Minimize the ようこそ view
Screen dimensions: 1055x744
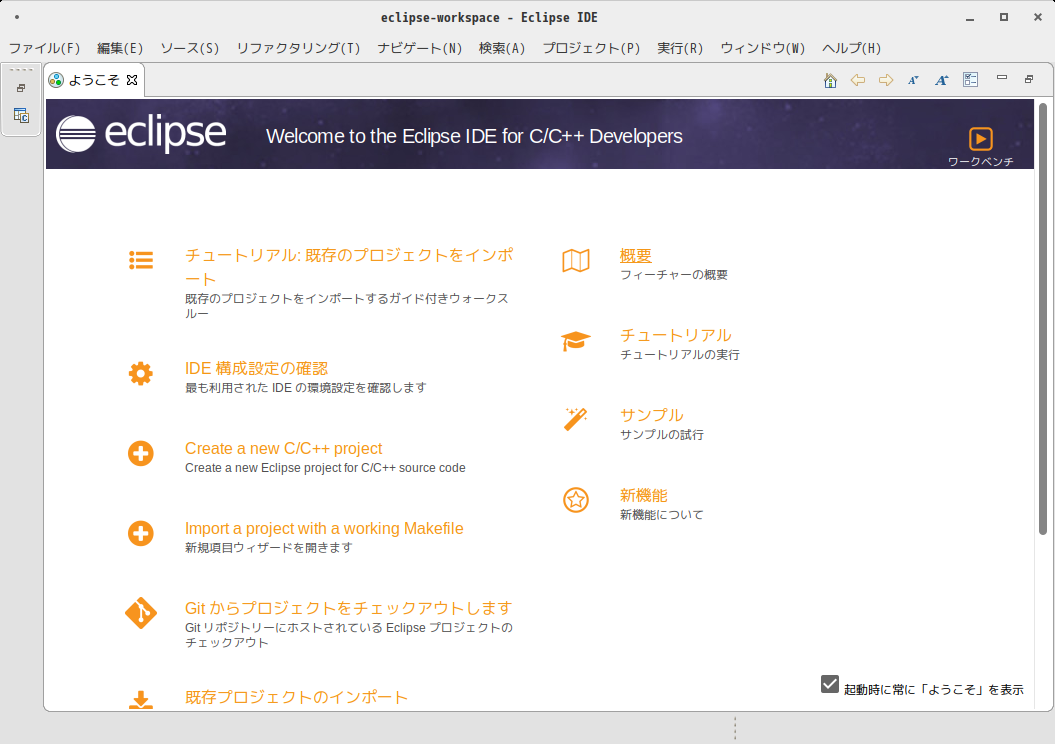[1002, 78]
